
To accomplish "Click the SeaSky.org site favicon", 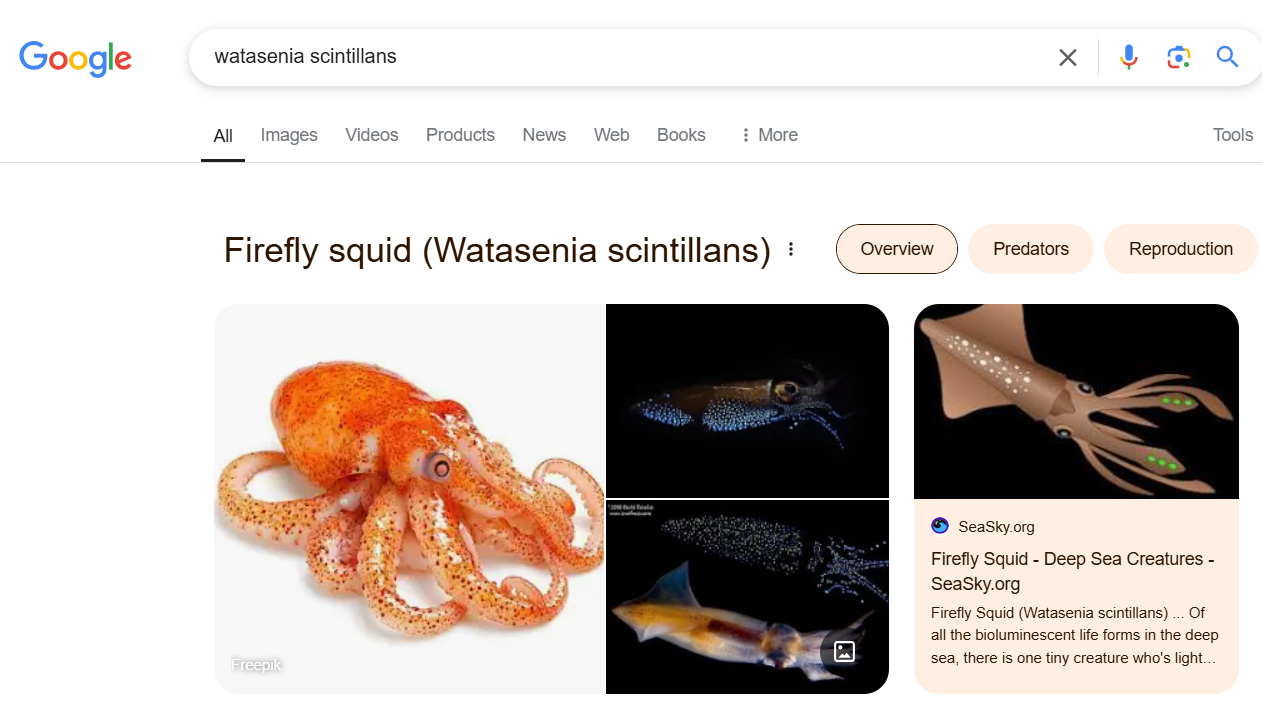I will pos(940,526).
